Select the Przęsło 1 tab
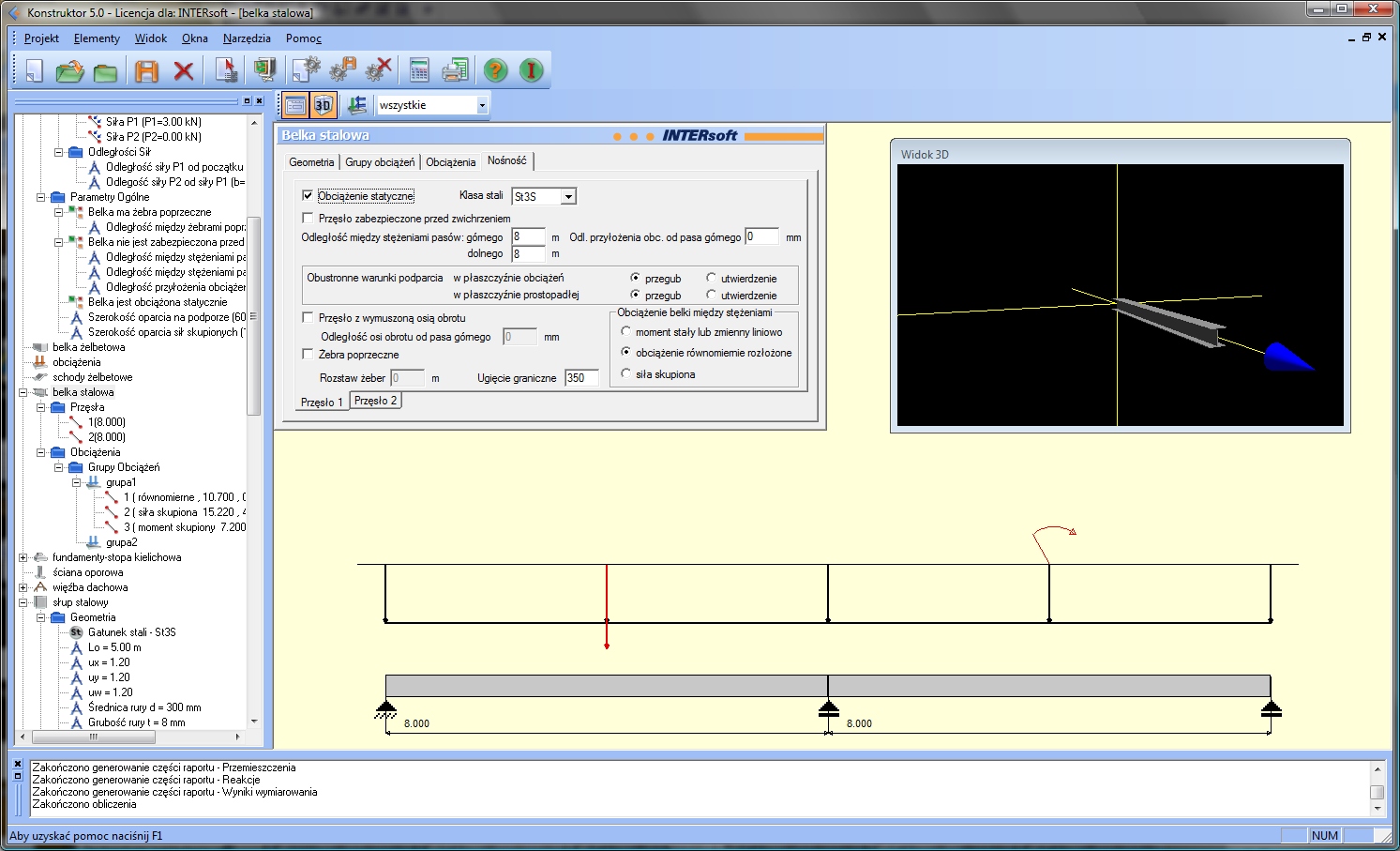The width and height of the screenshot is (1400, 851). click(322, 402)
